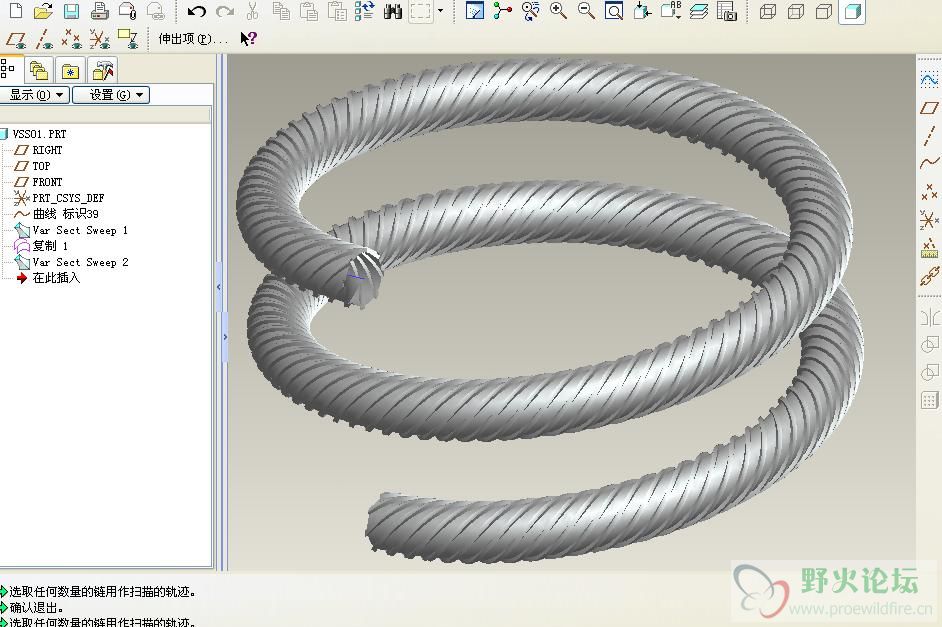Image resolution: width=942 pixels, height=627 pixels.
Task: Click the Reorient view icon
Action: tap(642, 11)
